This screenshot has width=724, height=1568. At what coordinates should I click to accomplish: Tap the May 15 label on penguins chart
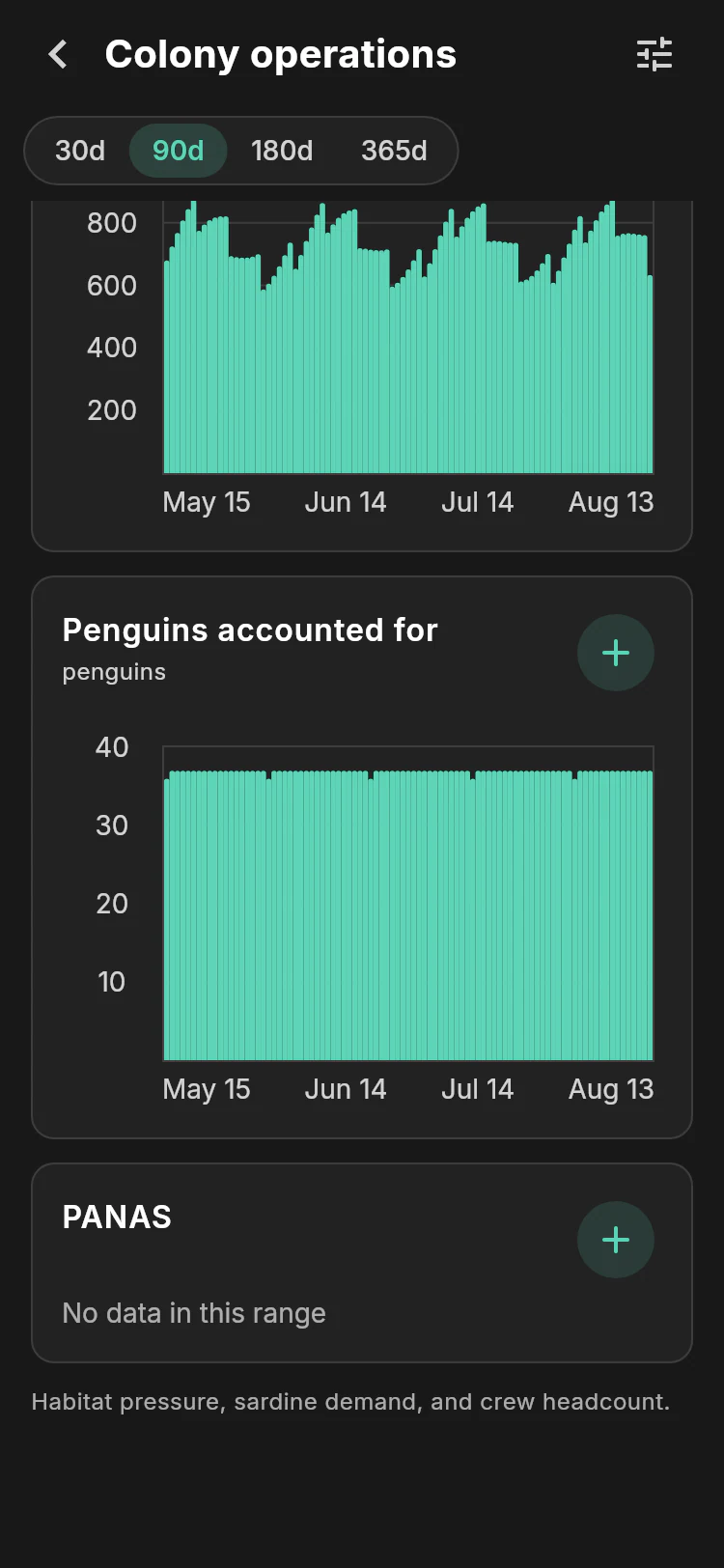(207, 1089)
